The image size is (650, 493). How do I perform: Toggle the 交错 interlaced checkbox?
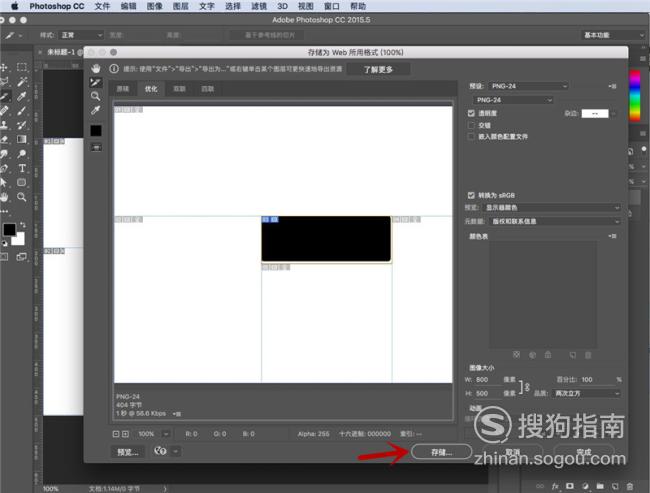(471, 125)
